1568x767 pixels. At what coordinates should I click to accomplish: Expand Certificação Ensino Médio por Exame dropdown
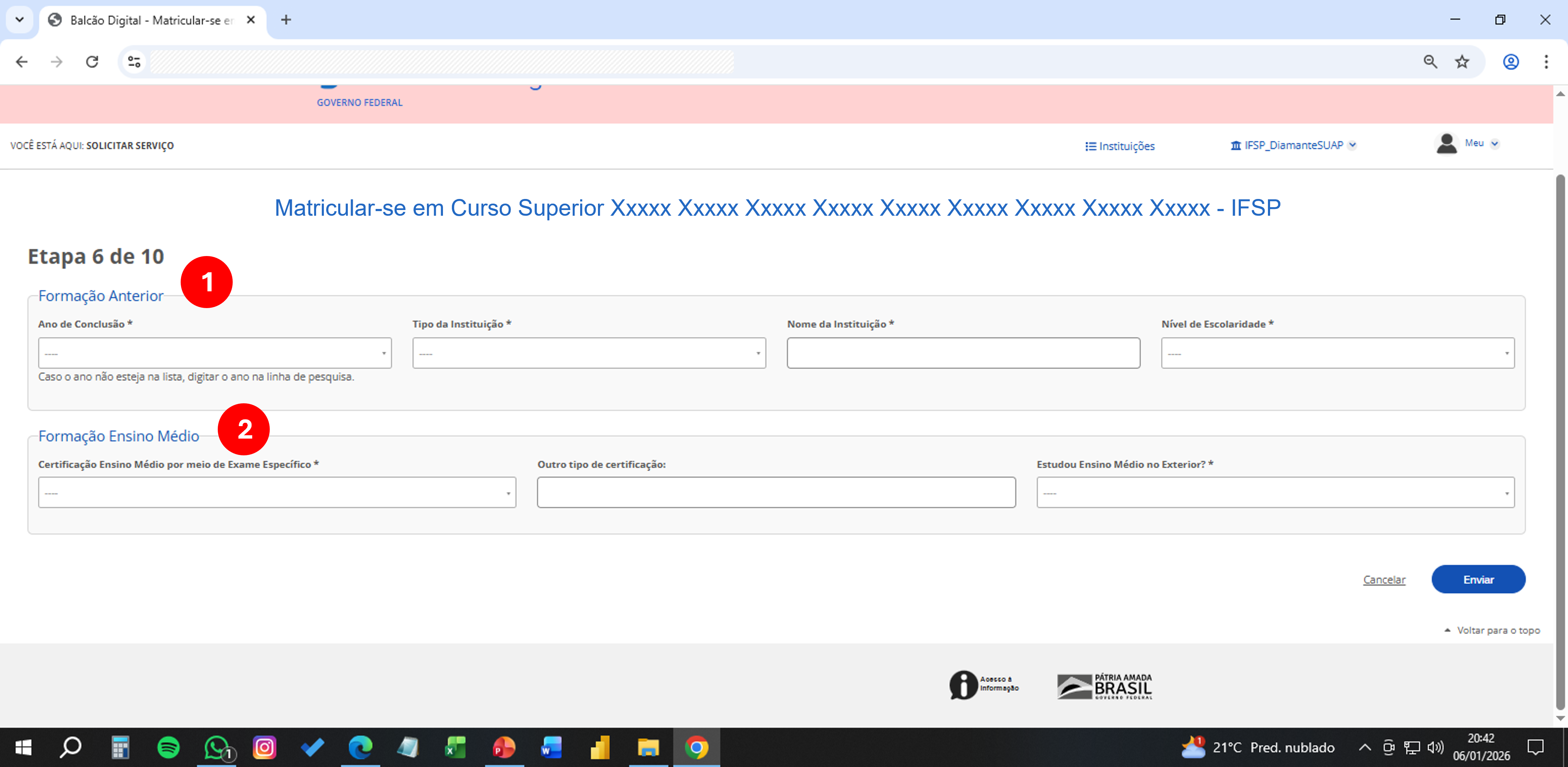click(277, 493)
